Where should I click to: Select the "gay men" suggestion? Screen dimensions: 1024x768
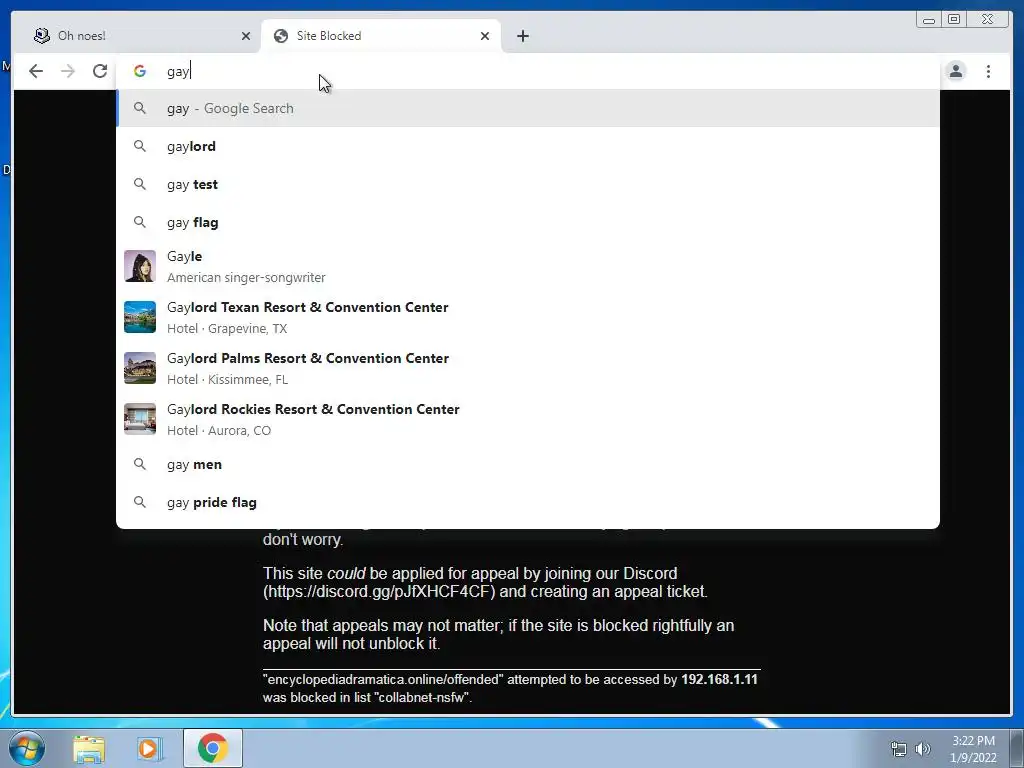528,464
